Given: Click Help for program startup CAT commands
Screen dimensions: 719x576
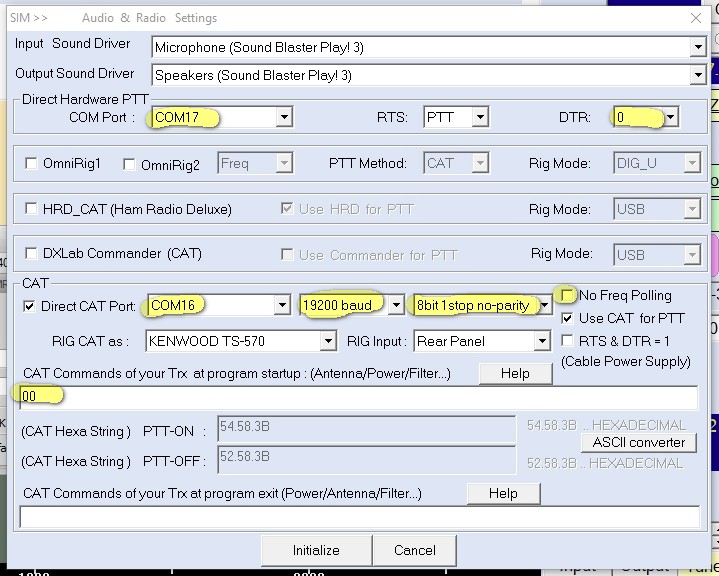Looking at the screenshot, I should (515, 373).
